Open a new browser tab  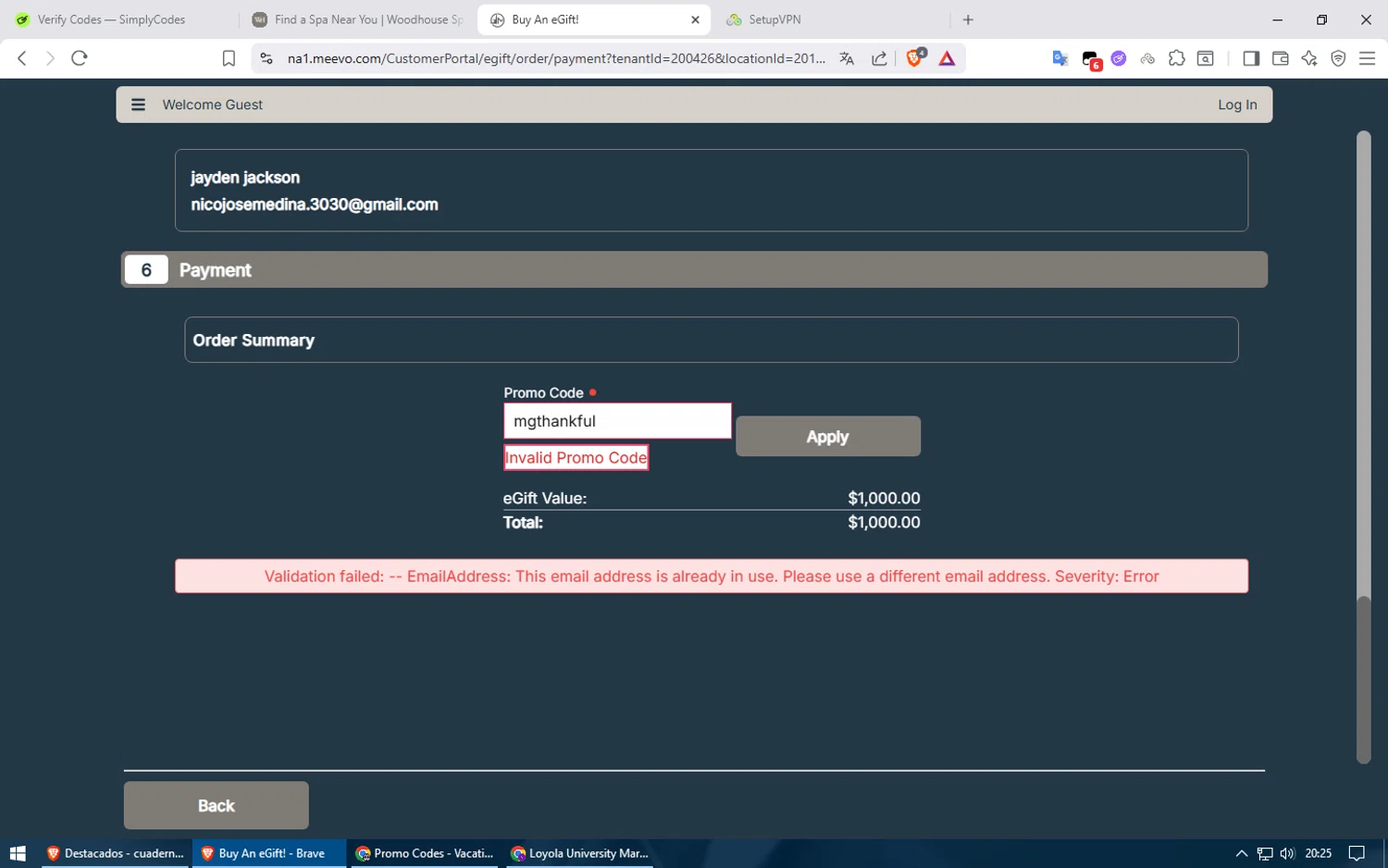point(968,19)
